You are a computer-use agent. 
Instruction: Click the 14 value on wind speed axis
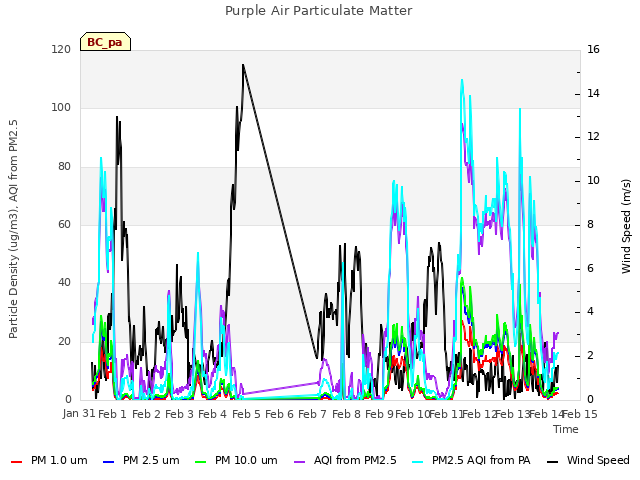click(593, 93)
